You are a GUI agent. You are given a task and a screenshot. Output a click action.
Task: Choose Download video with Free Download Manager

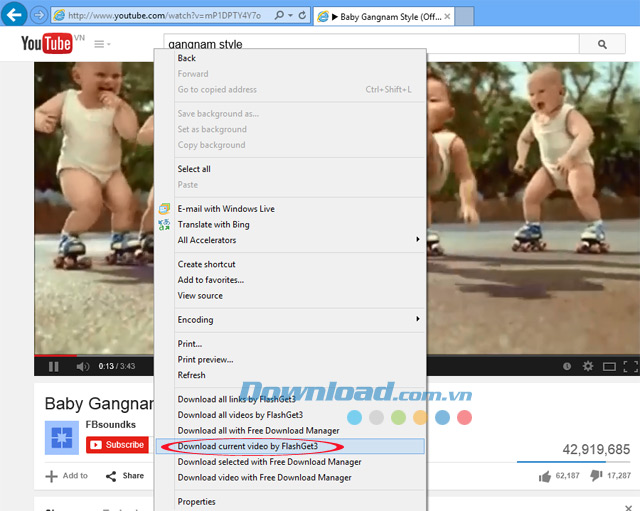[289, 478]
